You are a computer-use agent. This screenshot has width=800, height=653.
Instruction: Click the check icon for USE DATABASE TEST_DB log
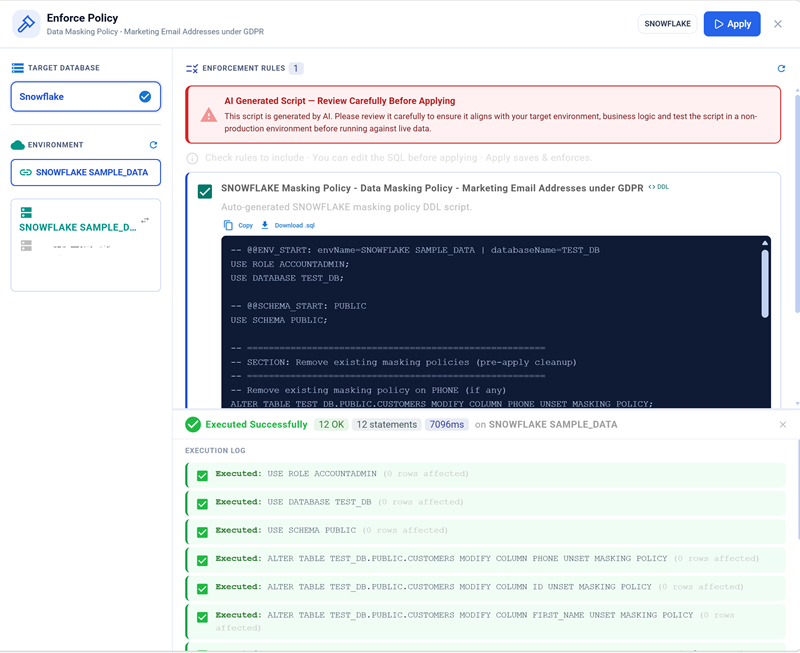tap(203, 504)
